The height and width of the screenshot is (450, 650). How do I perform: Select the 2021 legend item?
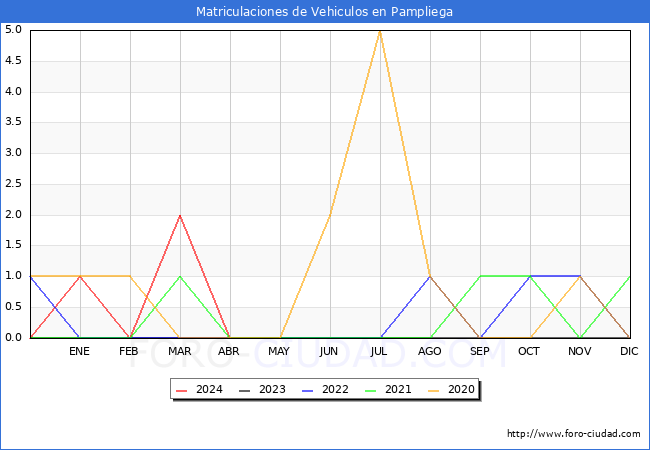(398, 390)
